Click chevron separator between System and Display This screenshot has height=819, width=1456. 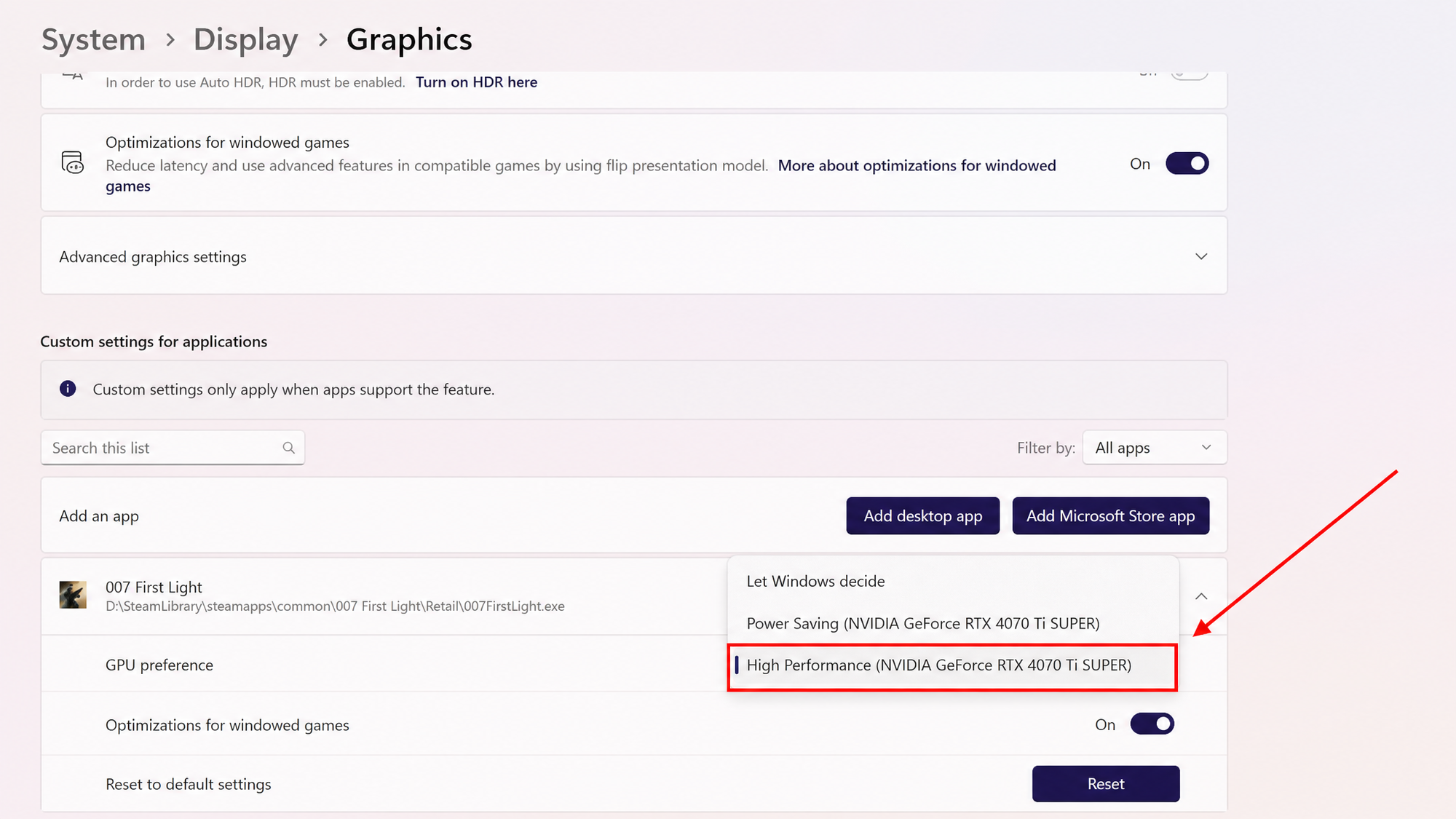[x=170, y=39]
